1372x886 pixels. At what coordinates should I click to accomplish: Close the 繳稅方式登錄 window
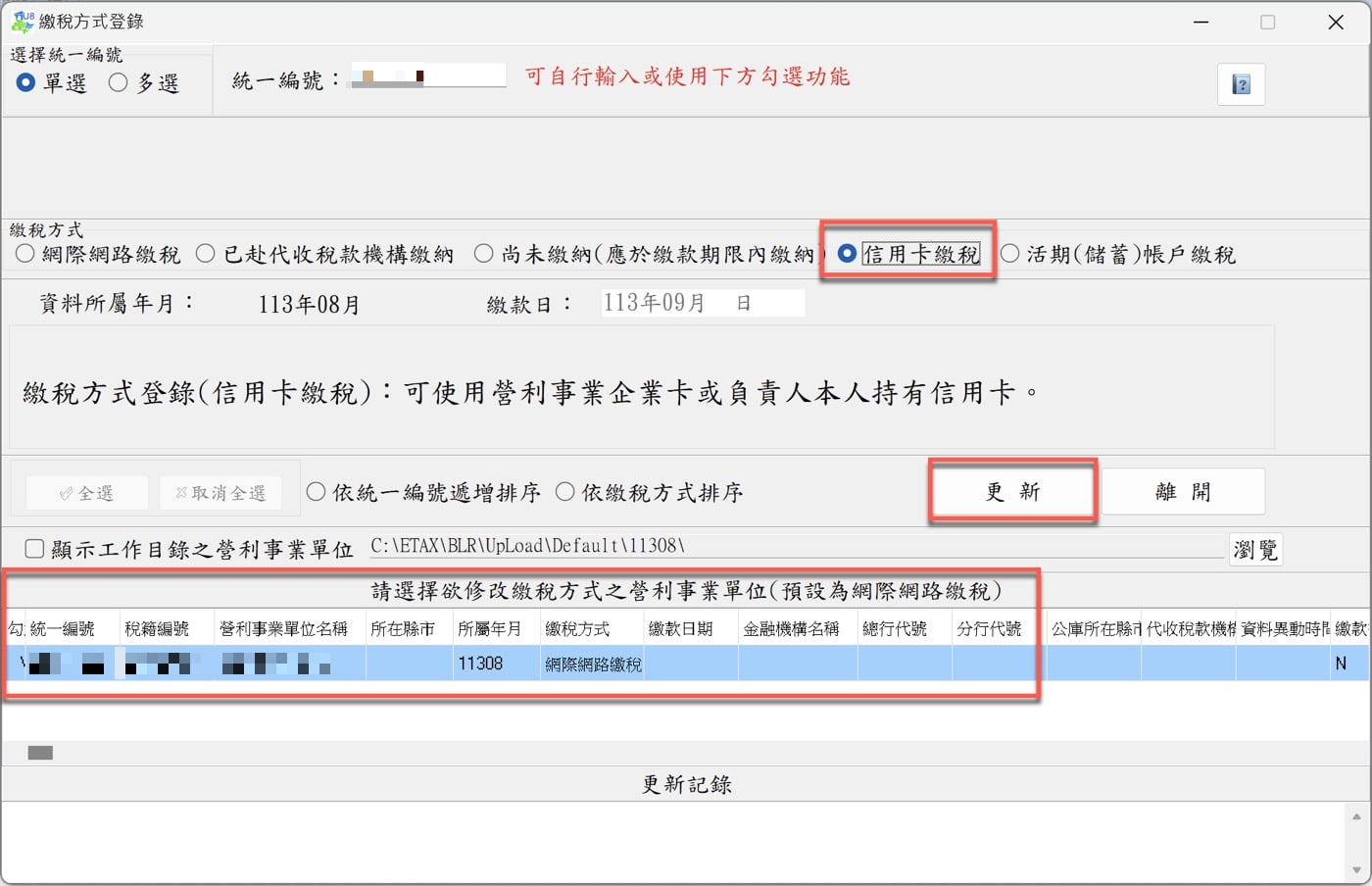coord(1336,22)
